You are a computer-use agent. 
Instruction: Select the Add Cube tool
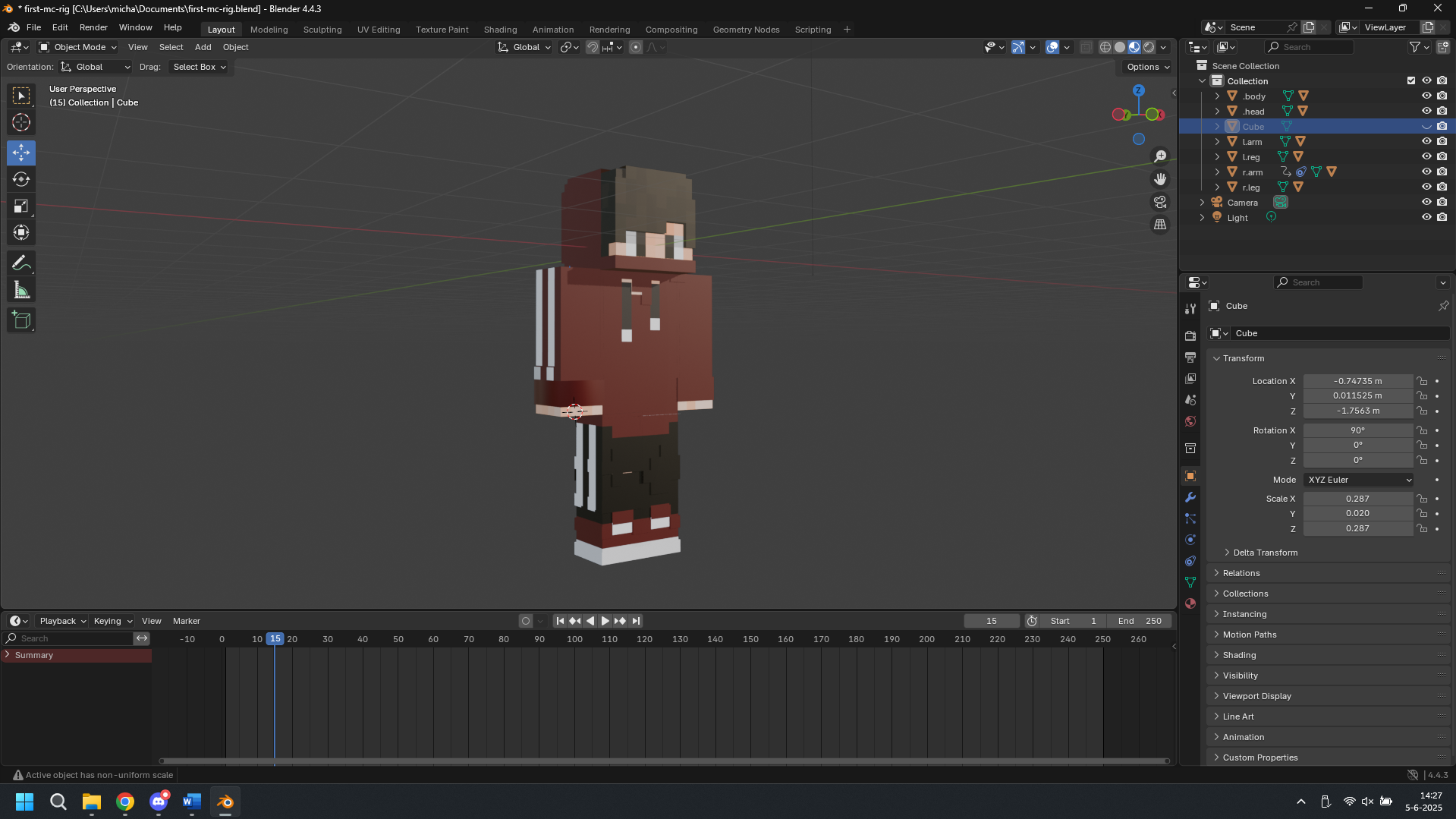pos(21,320)
